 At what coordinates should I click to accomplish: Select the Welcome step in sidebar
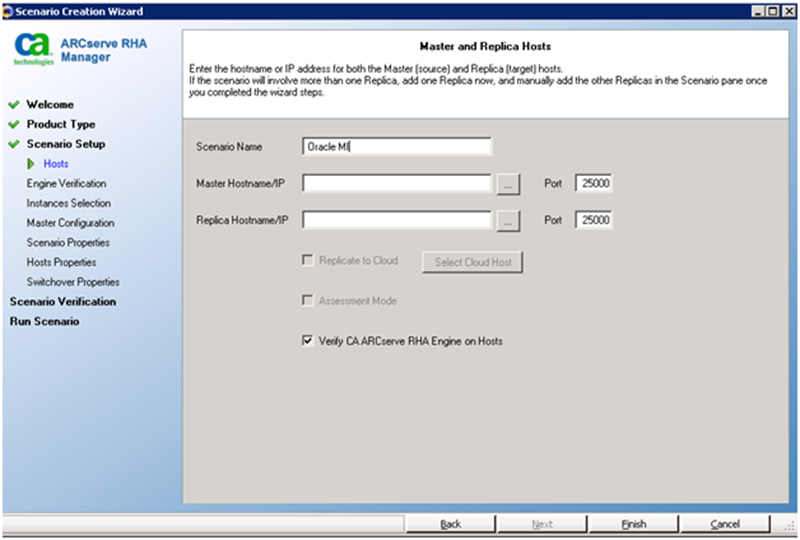click(x=50, y=105)
